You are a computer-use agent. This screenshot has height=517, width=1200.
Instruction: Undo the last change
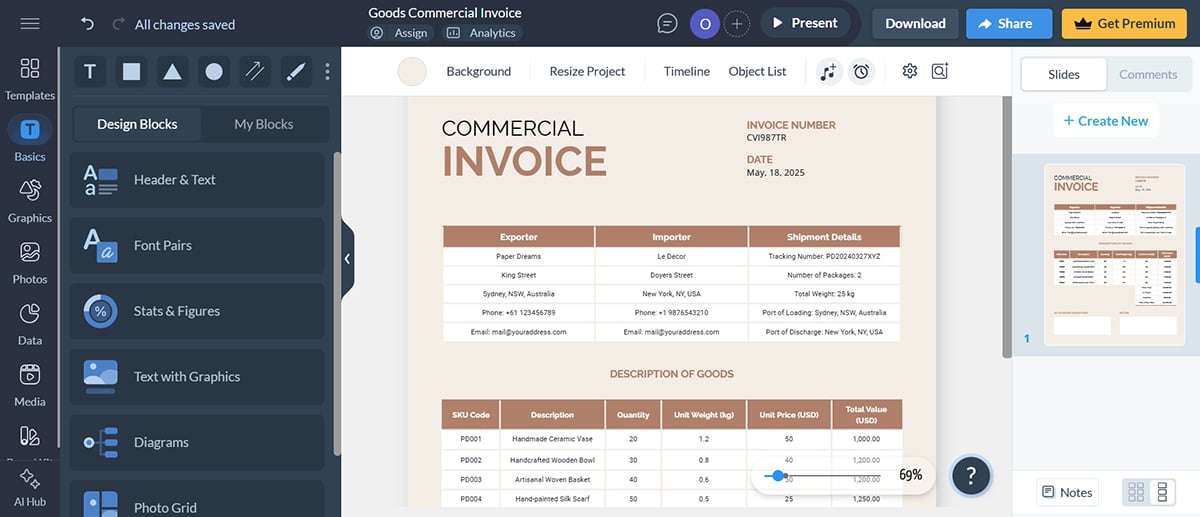[x=88, y=24]
